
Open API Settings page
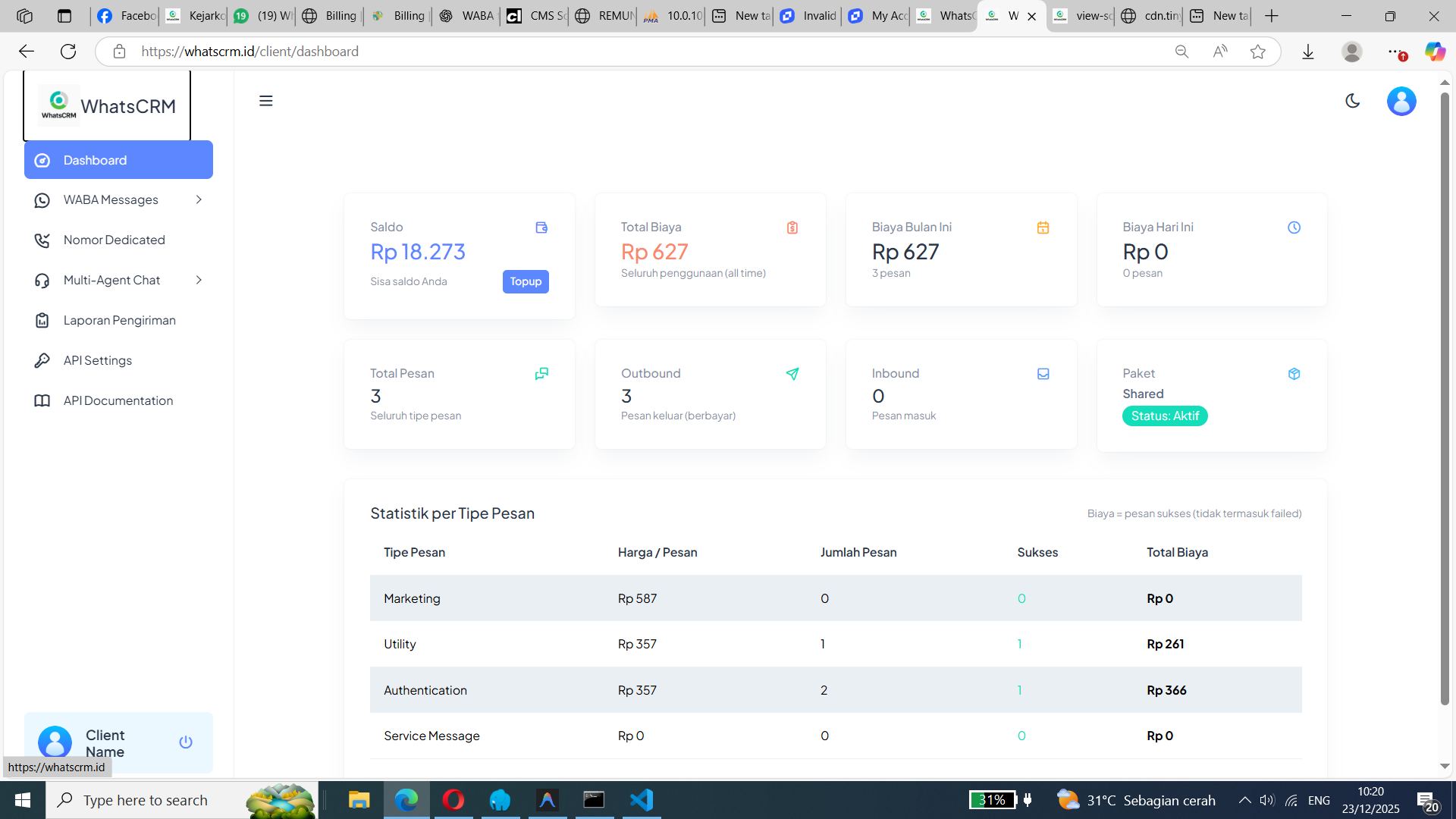(x=118, y=360)
